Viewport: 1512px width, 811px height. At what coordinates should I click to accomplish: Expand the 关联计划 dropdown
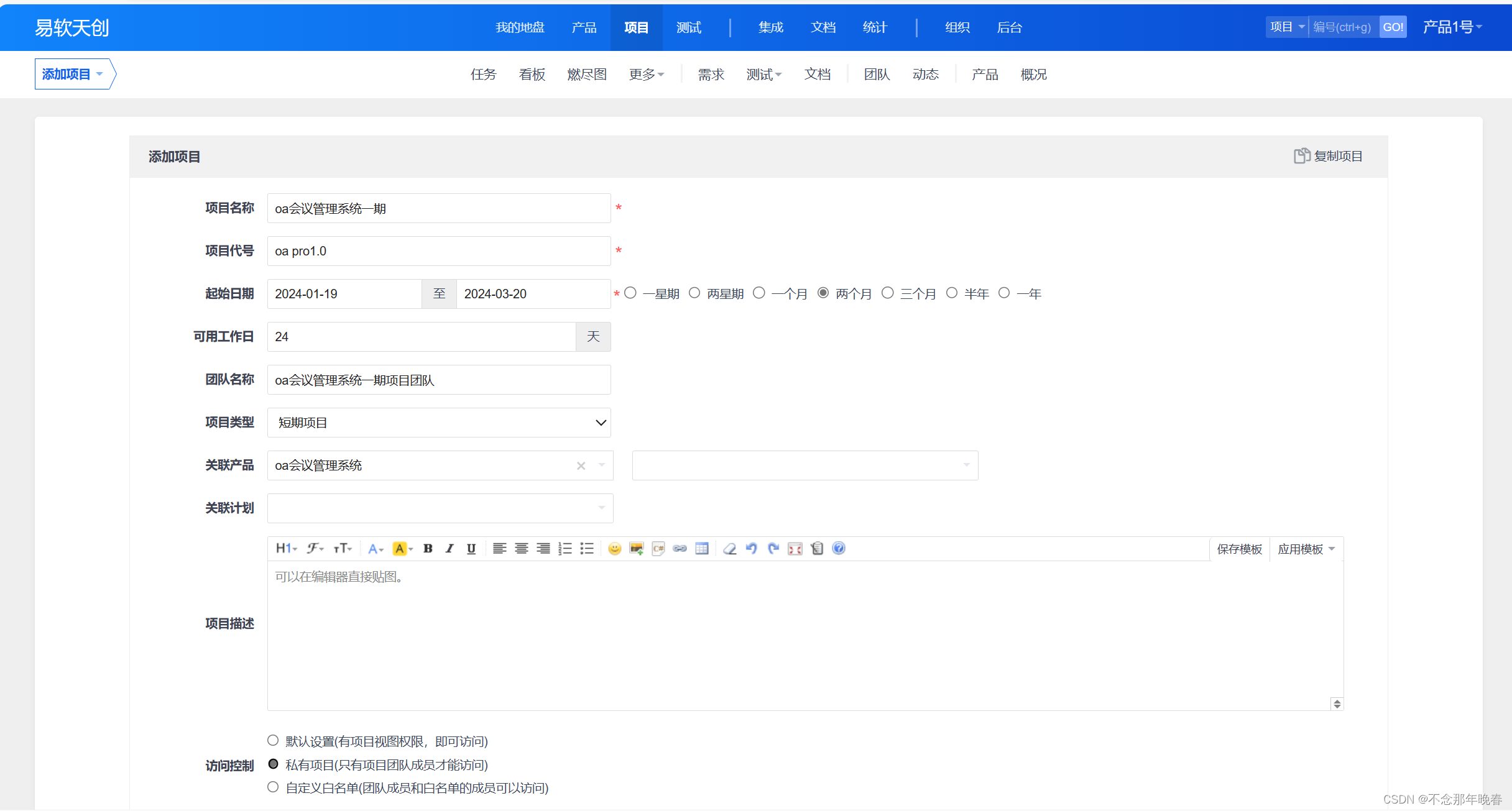coord(440,508)
